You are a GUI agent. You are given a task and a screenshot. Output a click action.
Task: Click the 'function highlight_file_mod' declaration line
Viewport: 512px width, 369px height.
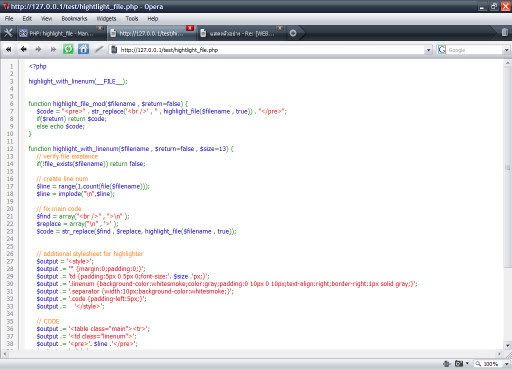108,104
